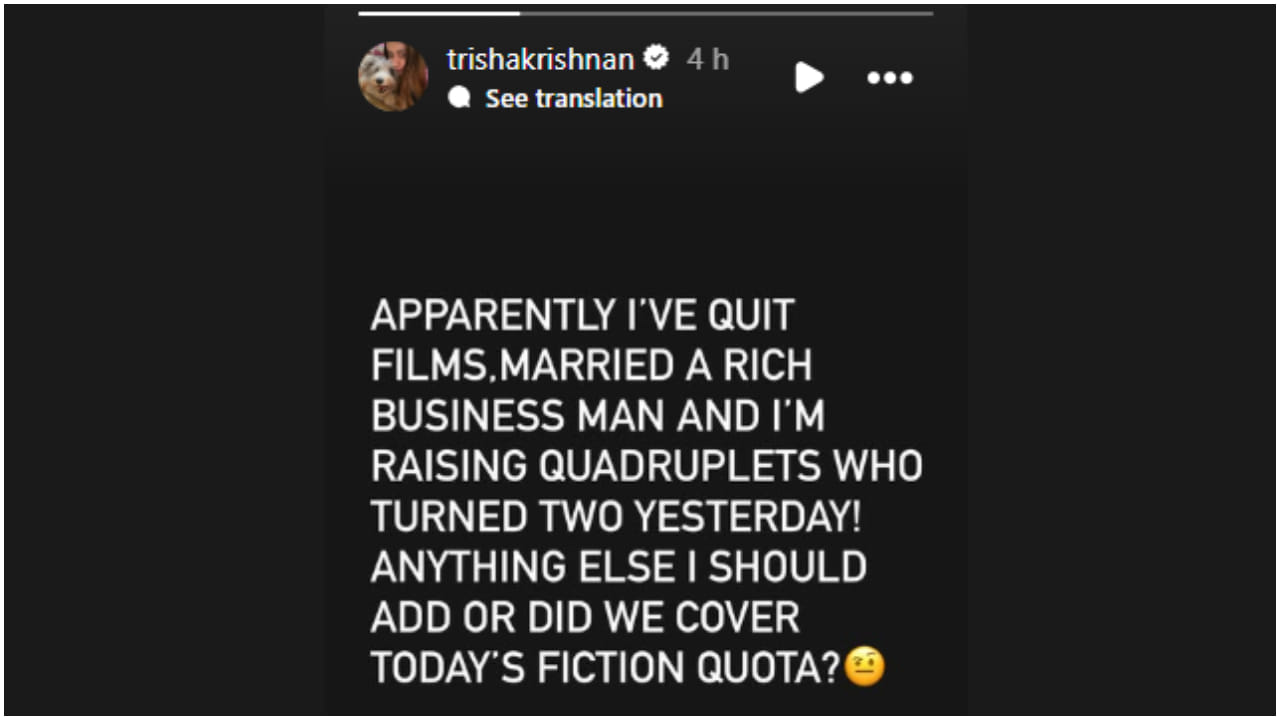Click the speech bubble translation icon

tap(461, 97)
